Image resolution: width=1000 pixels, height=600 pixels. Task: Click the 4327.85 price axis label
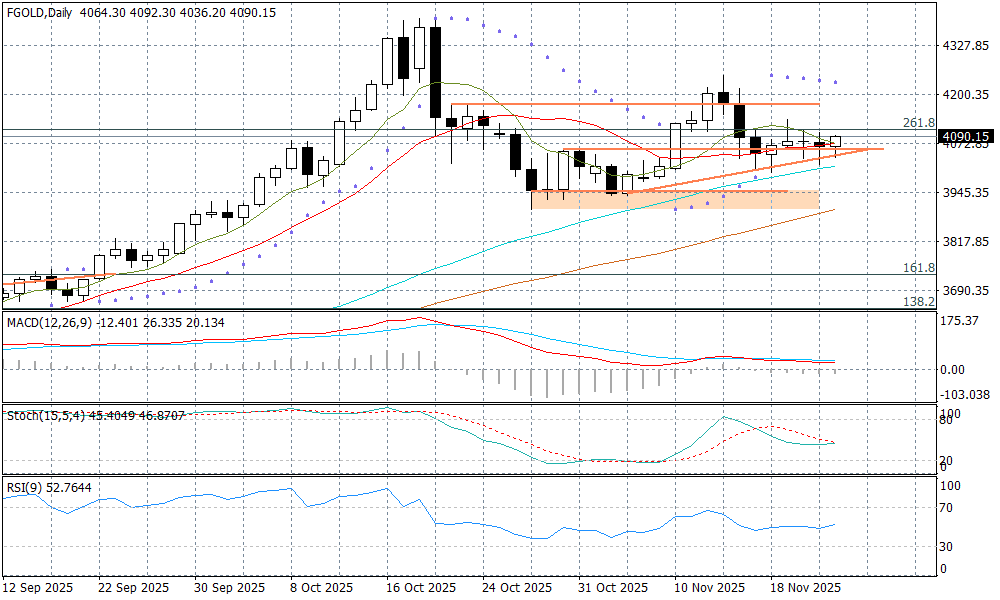966,46
